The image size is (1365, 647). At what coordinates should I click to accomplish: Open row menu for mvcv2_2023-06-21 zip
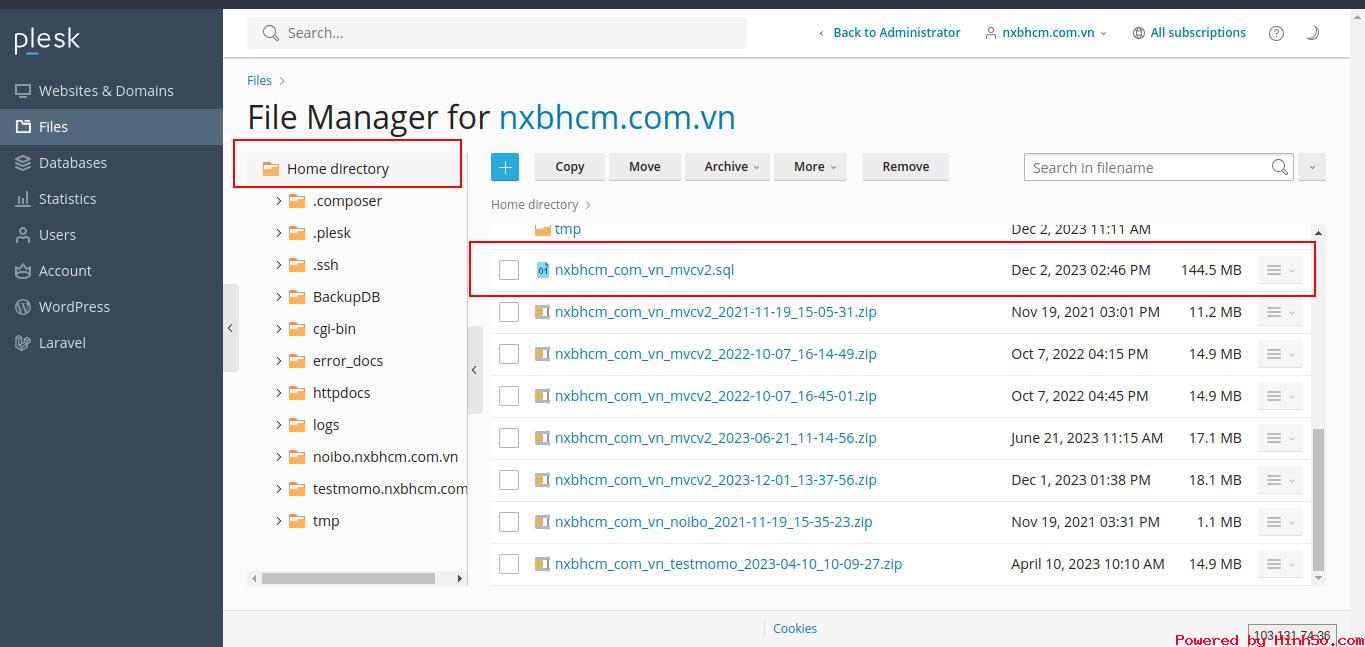tap(1280, 438)
